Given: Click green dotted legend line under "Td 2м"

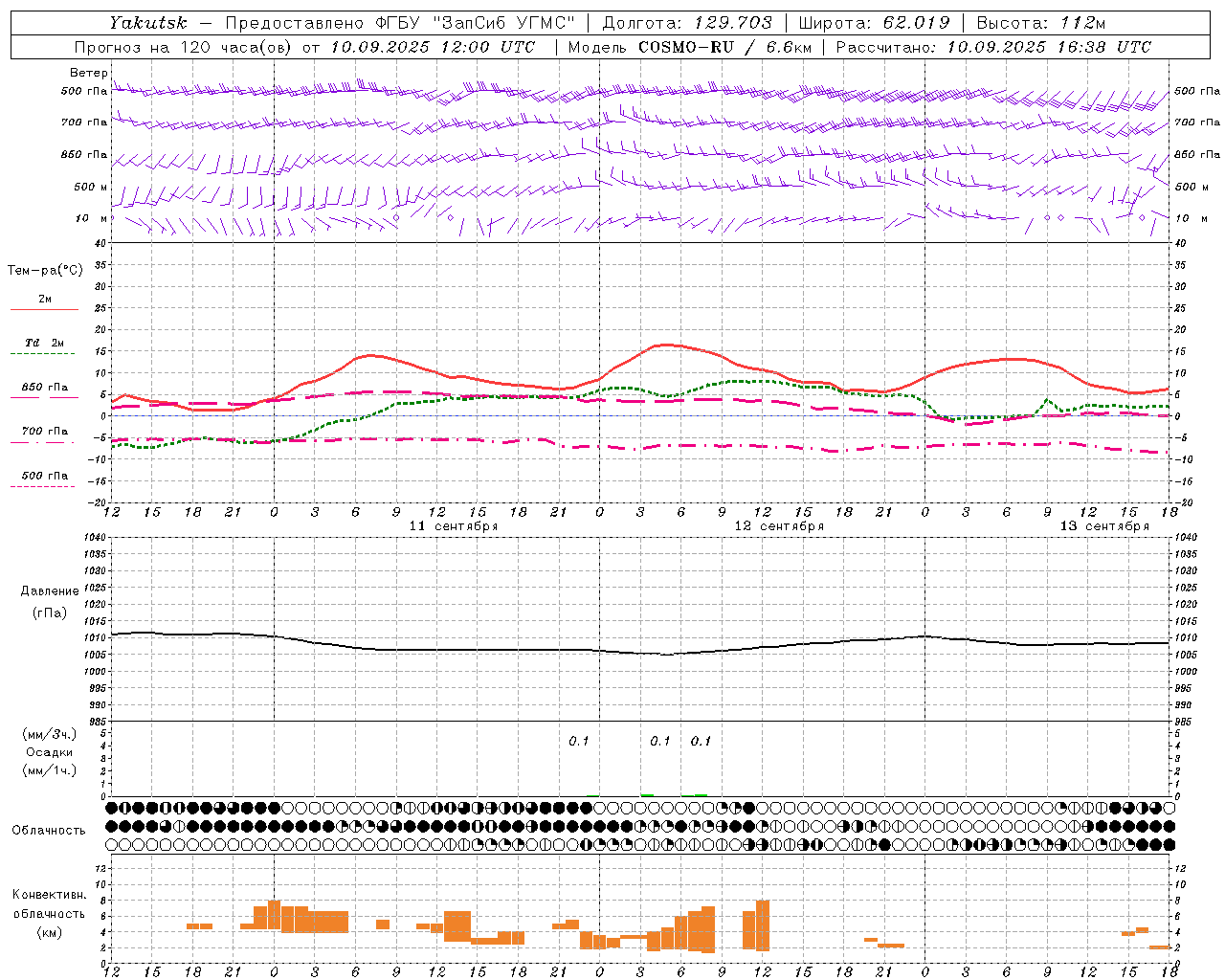Looking at the screenshot, I should coord(44,354).
